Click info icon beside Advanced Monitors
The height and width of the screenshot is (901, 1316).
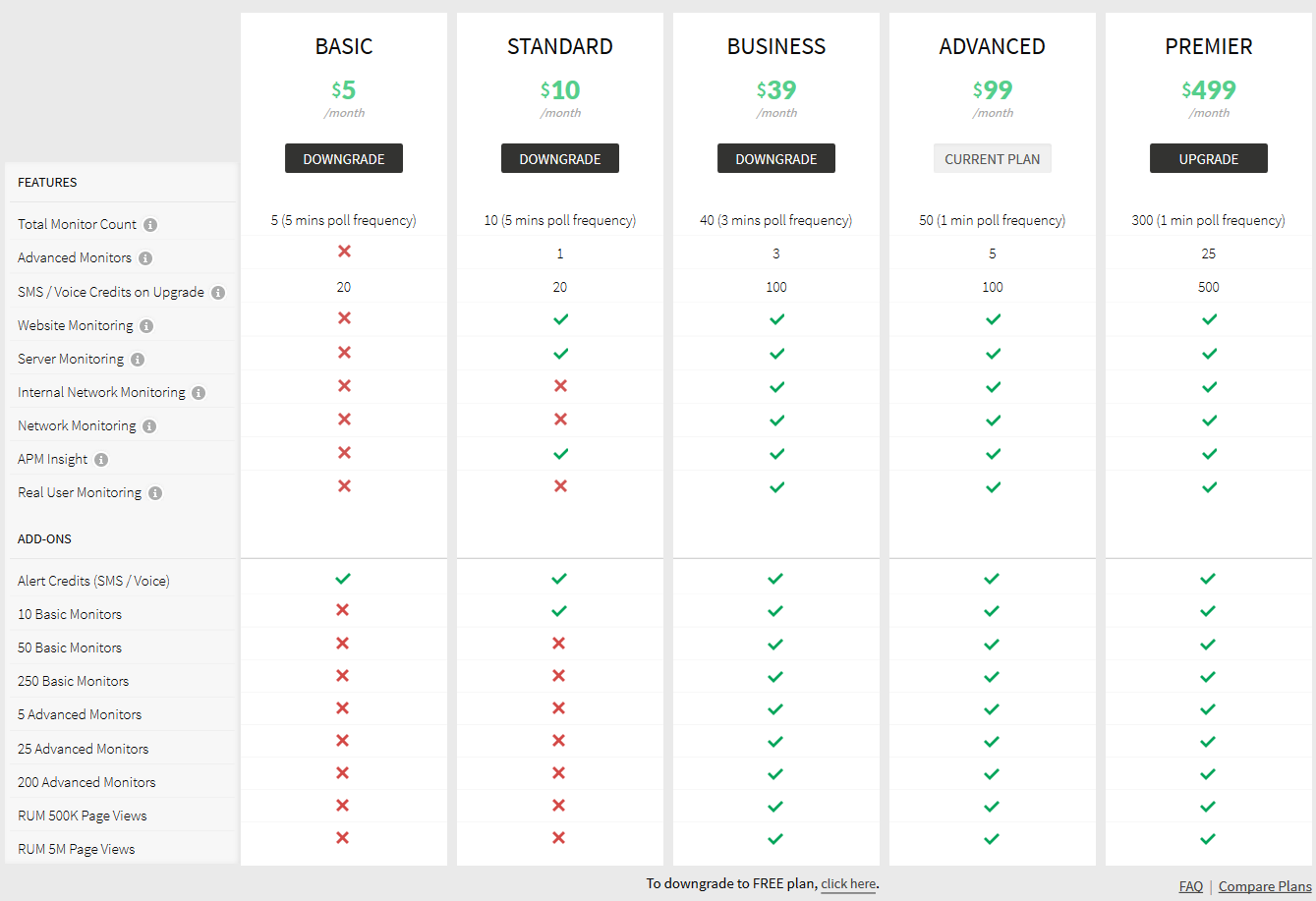(x=145, y=258)
